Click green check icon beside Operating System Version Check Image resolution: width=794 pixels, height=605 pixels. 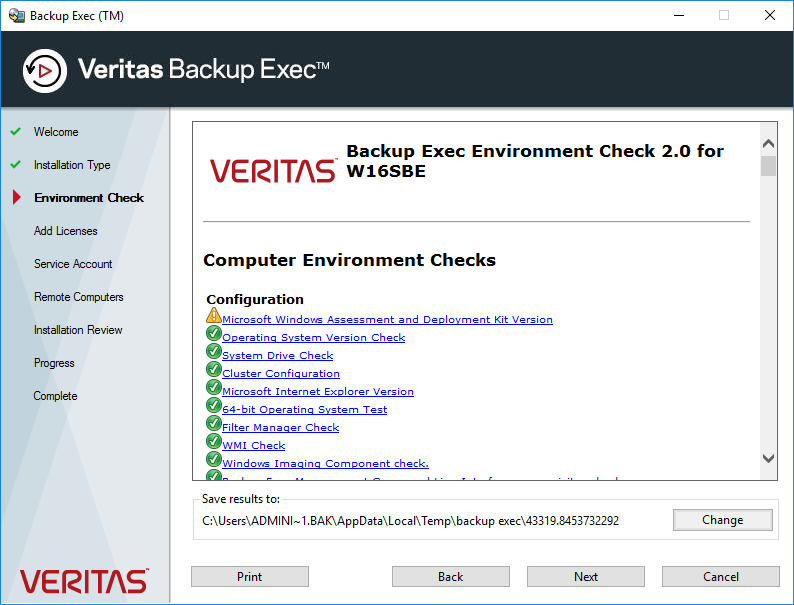[x=214, y=333]
